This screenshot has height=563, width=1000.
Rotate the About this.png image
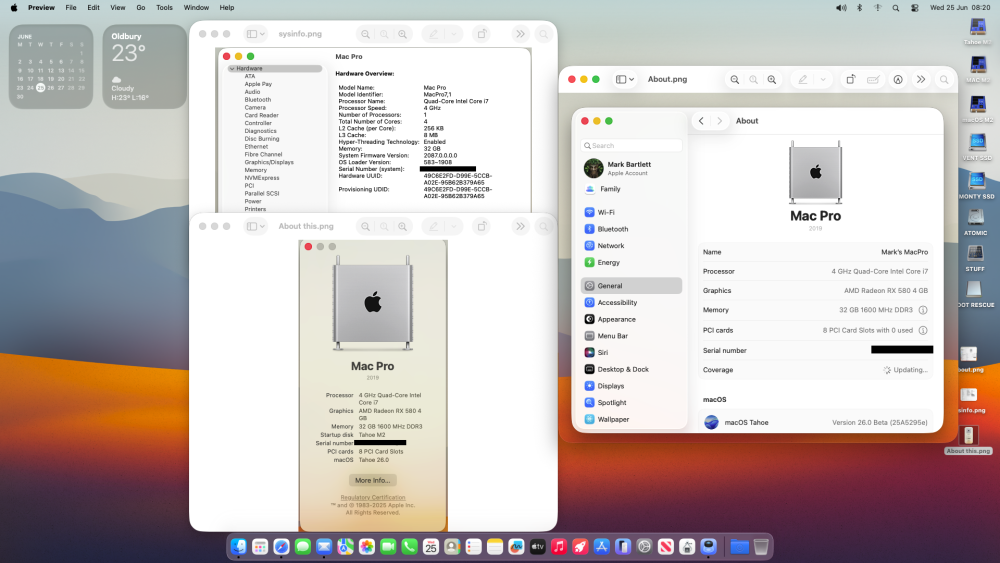tap(482, 226)
